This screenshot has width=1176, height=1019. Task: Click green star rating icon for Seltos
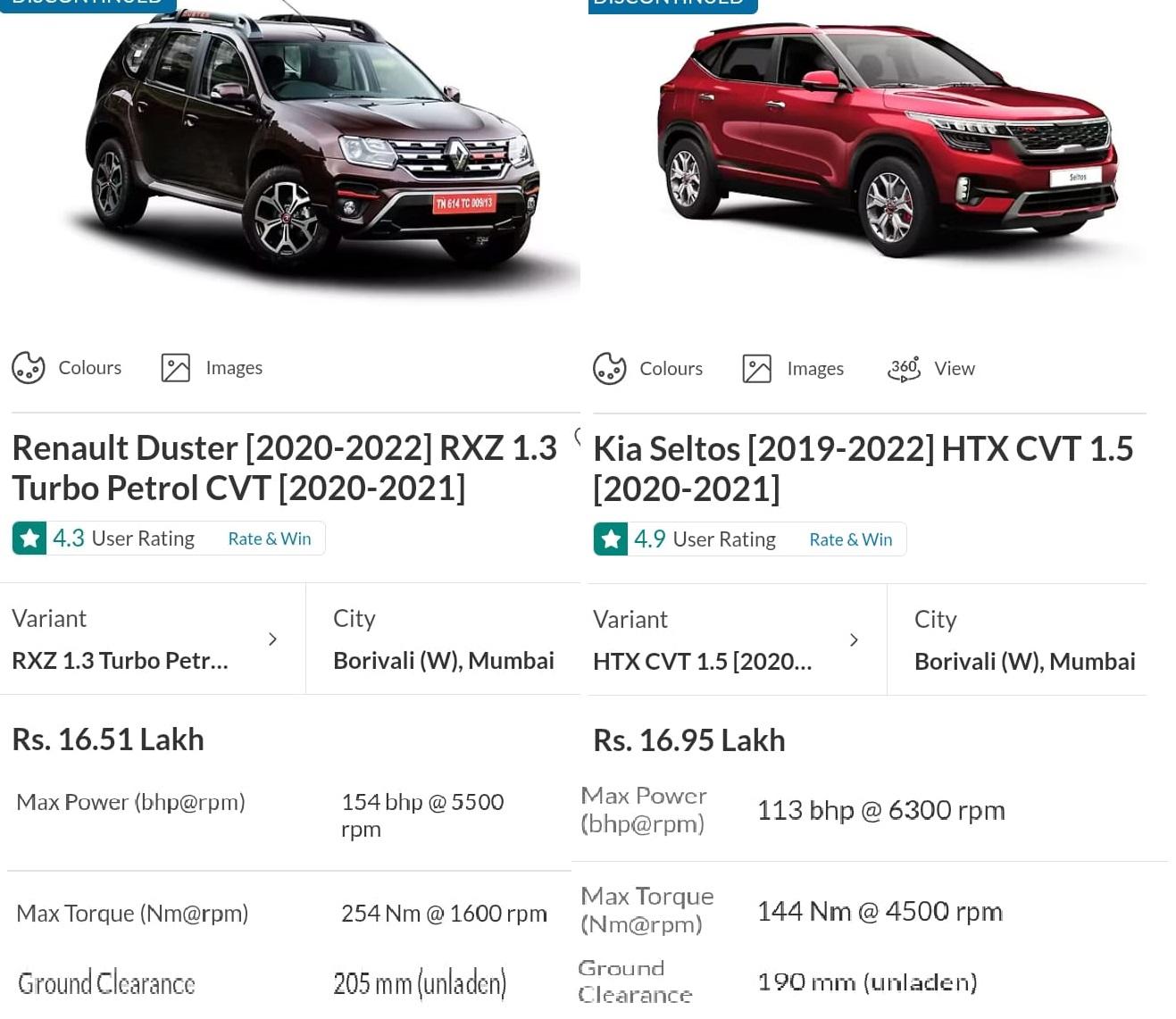[x=611, y=539]
